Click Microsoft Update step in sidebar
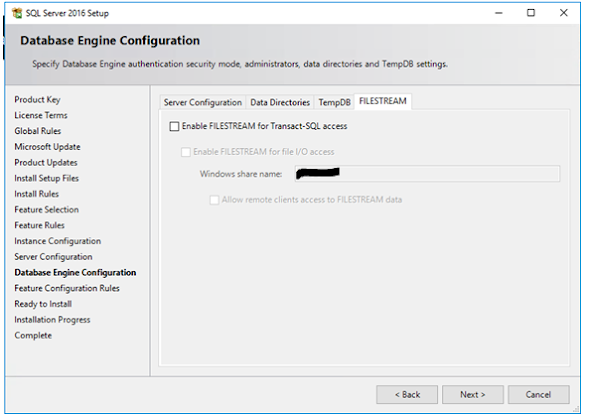 click(47, 147)
